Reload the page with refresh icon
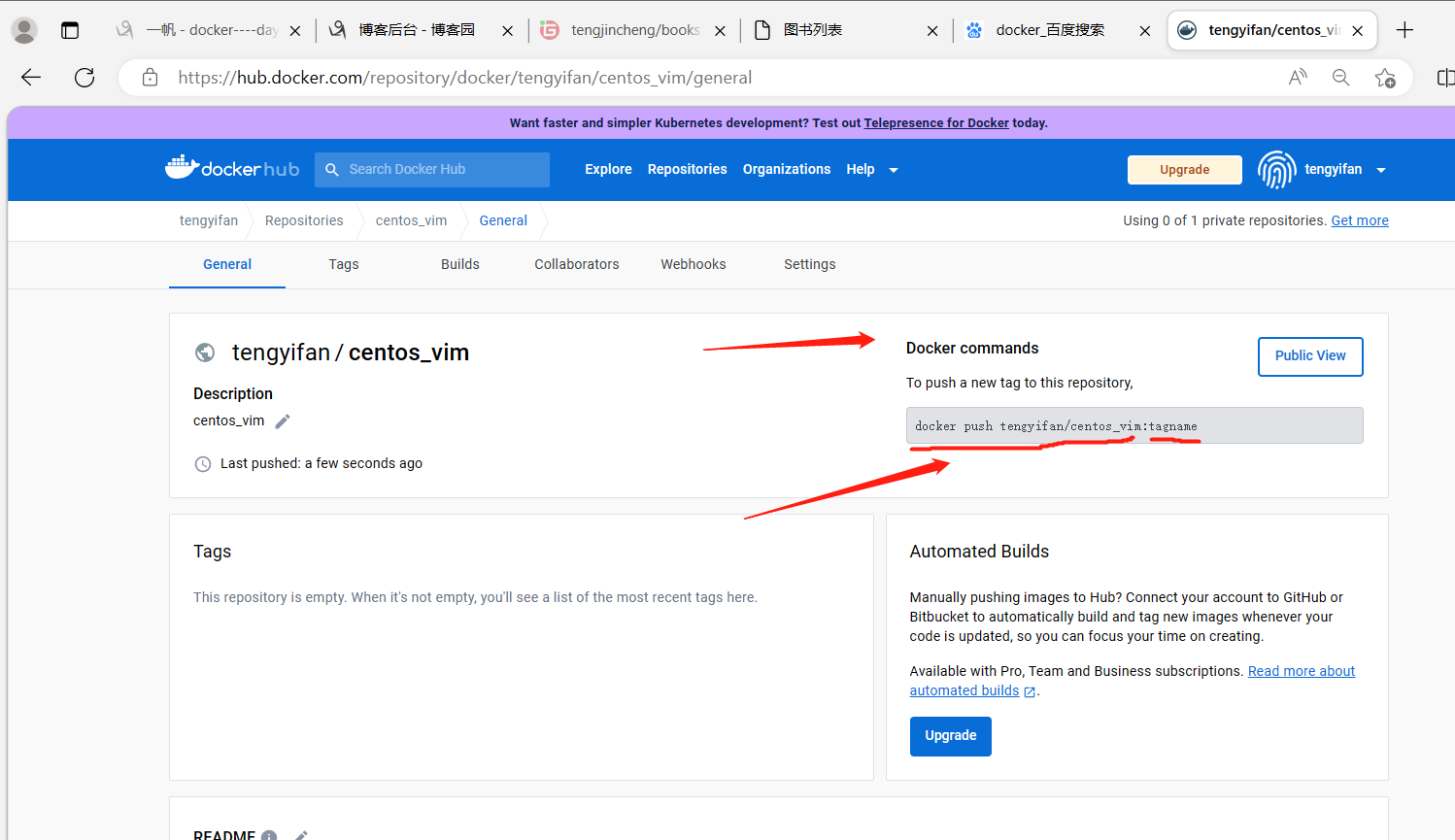Screen dimensions: 1455x840 85,78
